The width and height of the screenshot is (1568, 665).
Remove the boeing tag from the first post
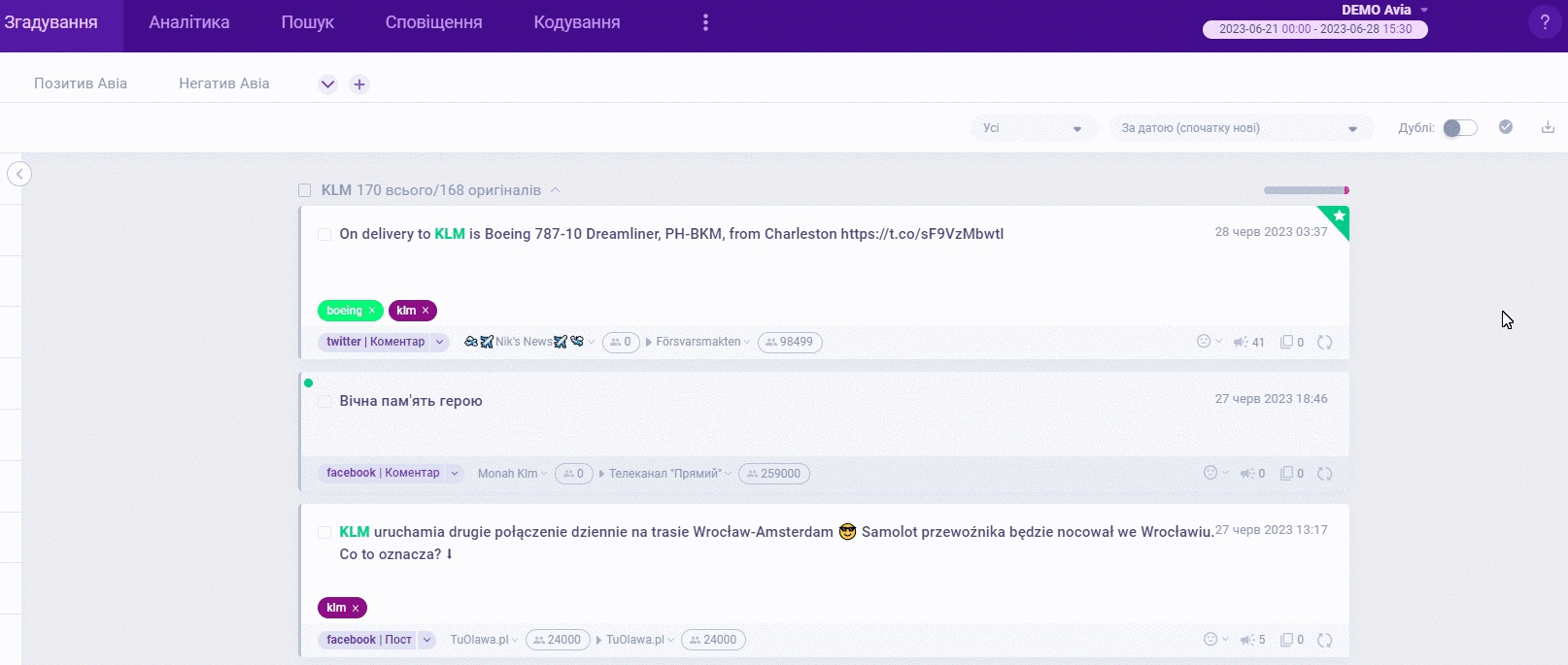pyautogui.click(x=372, y=311)
